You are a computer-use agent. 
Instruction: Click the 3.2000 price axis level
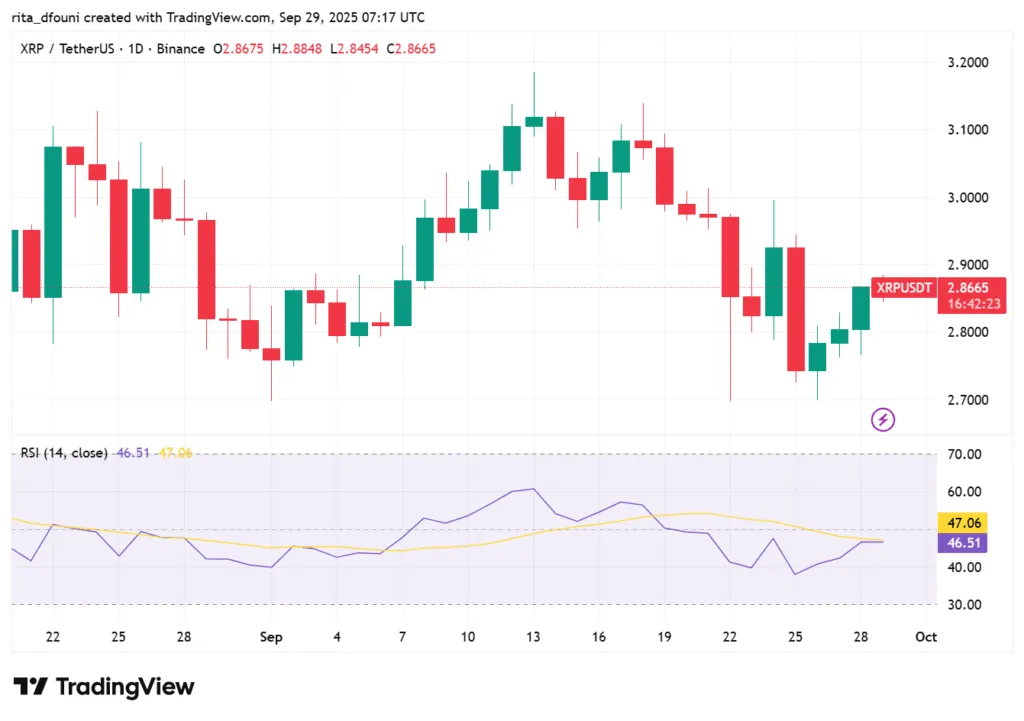coord(966,62)
